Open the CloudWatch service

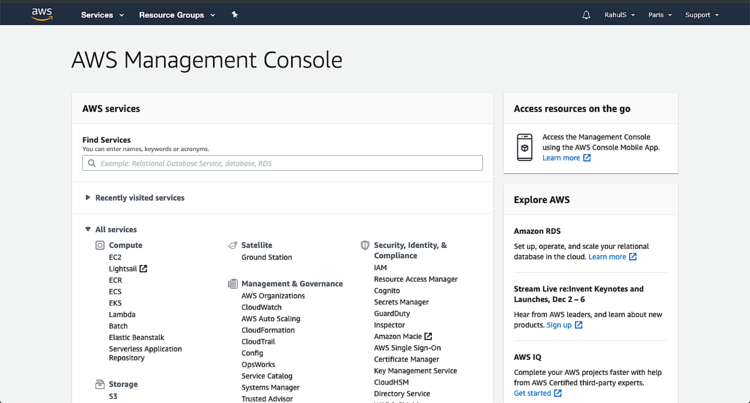click(262, 307)
